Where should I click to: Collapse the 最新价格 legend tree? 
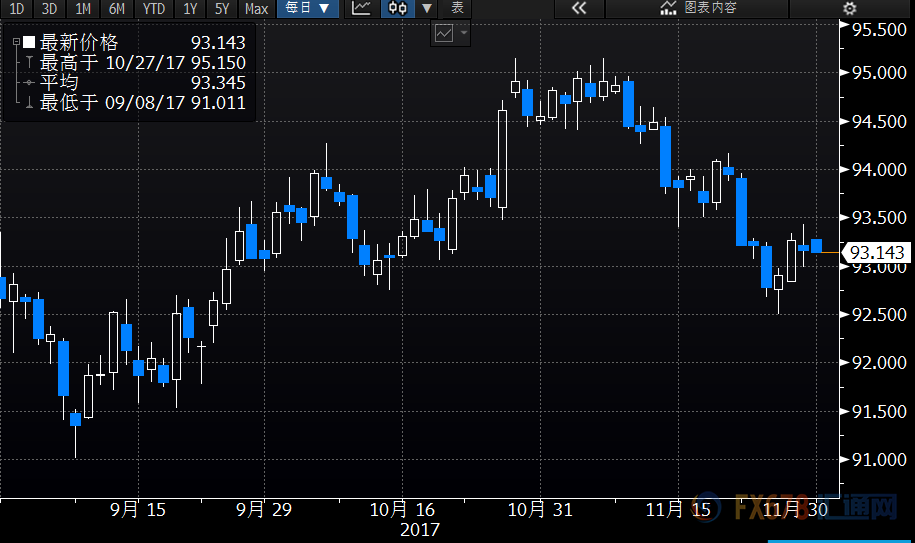tap(16, 43)
